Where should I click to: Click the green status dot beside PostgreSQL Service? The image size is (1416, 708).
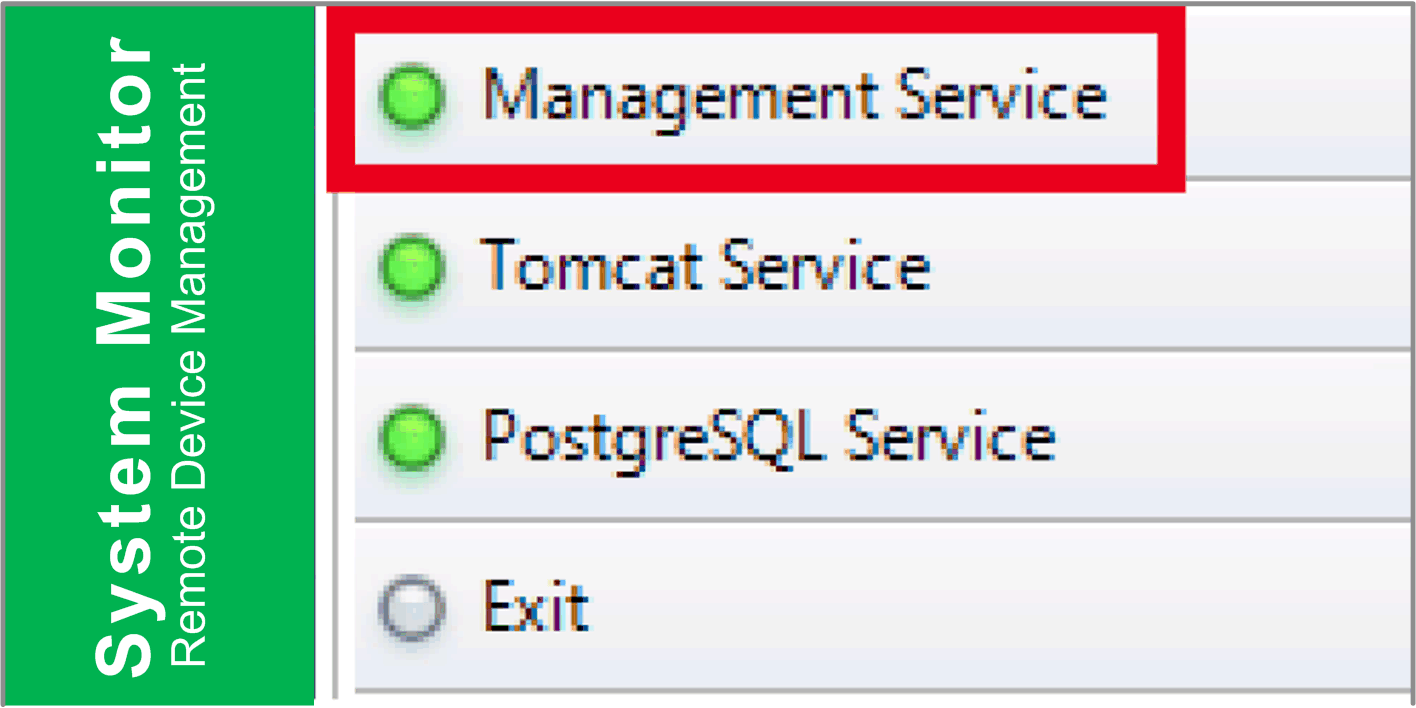[x=411, y=438]
